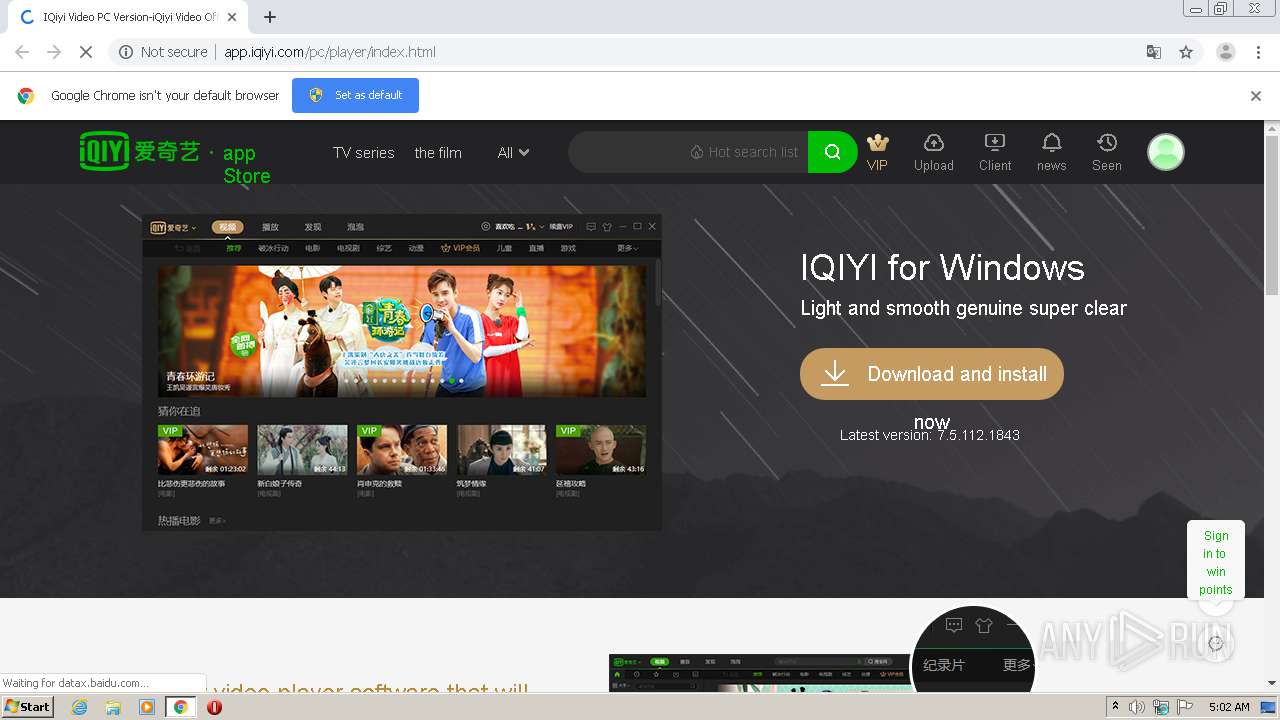Click the clock showing 5:02 AM
Viewport: 1280px width, 720px height.
[1229, 707]
